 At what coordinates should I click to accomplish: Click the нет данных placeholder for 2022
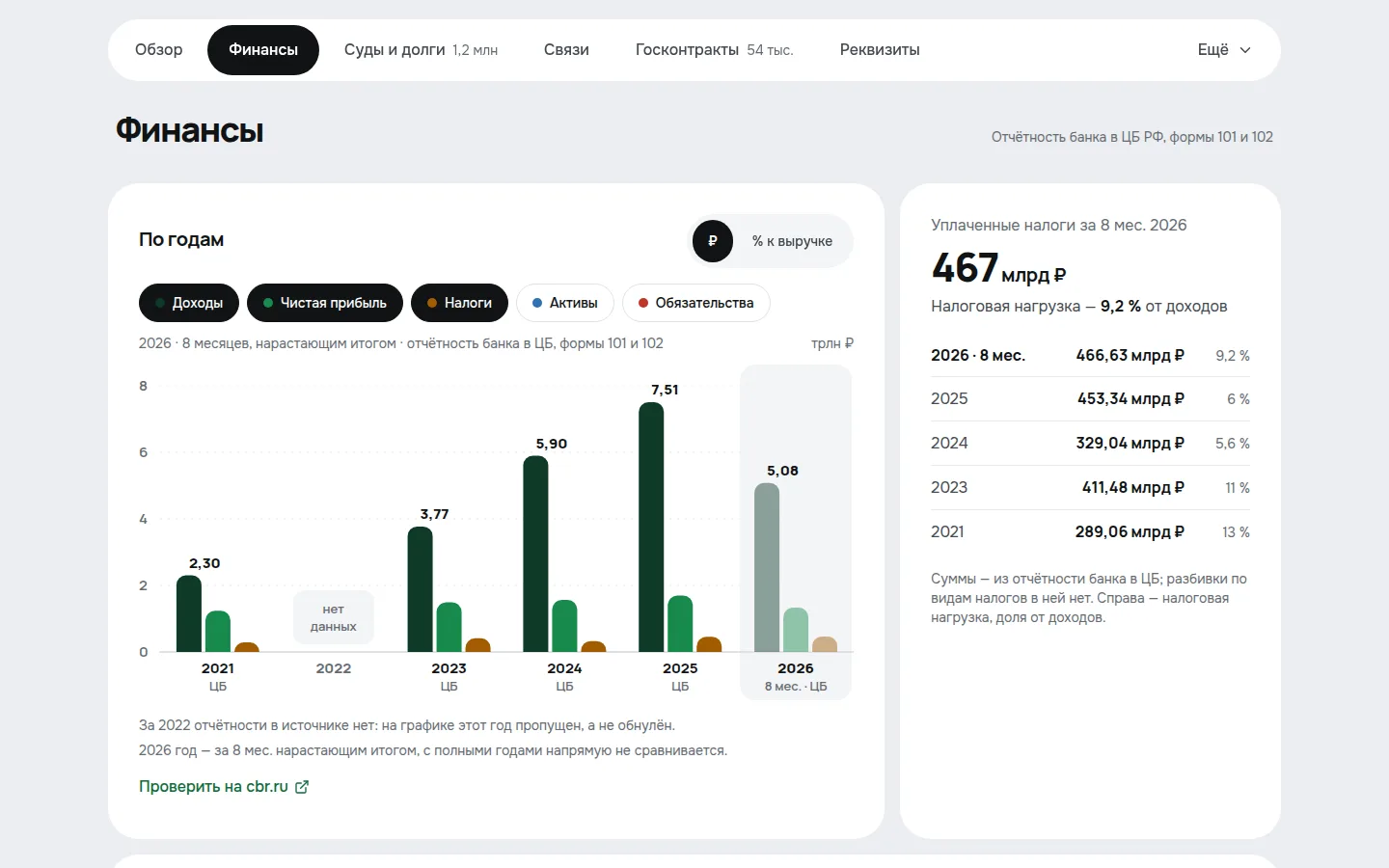(334, 618)
